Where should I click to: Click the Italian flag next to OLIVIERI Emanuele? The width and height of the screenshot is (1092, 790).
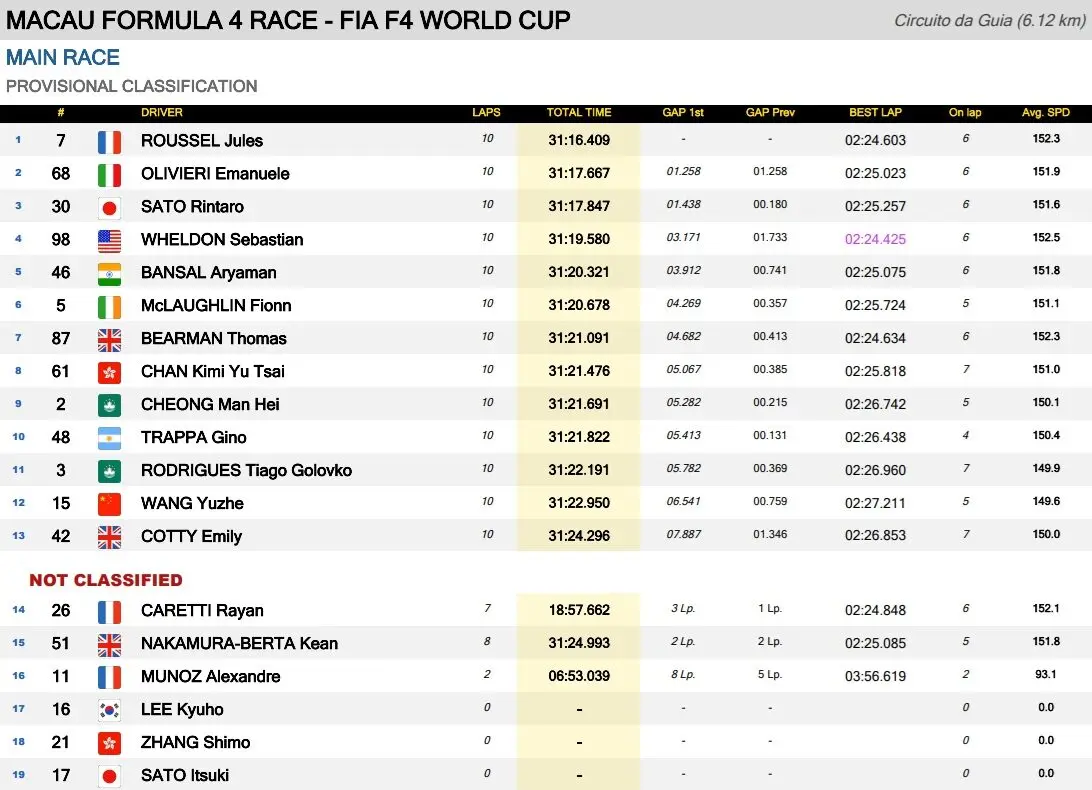tap(109, 174)
